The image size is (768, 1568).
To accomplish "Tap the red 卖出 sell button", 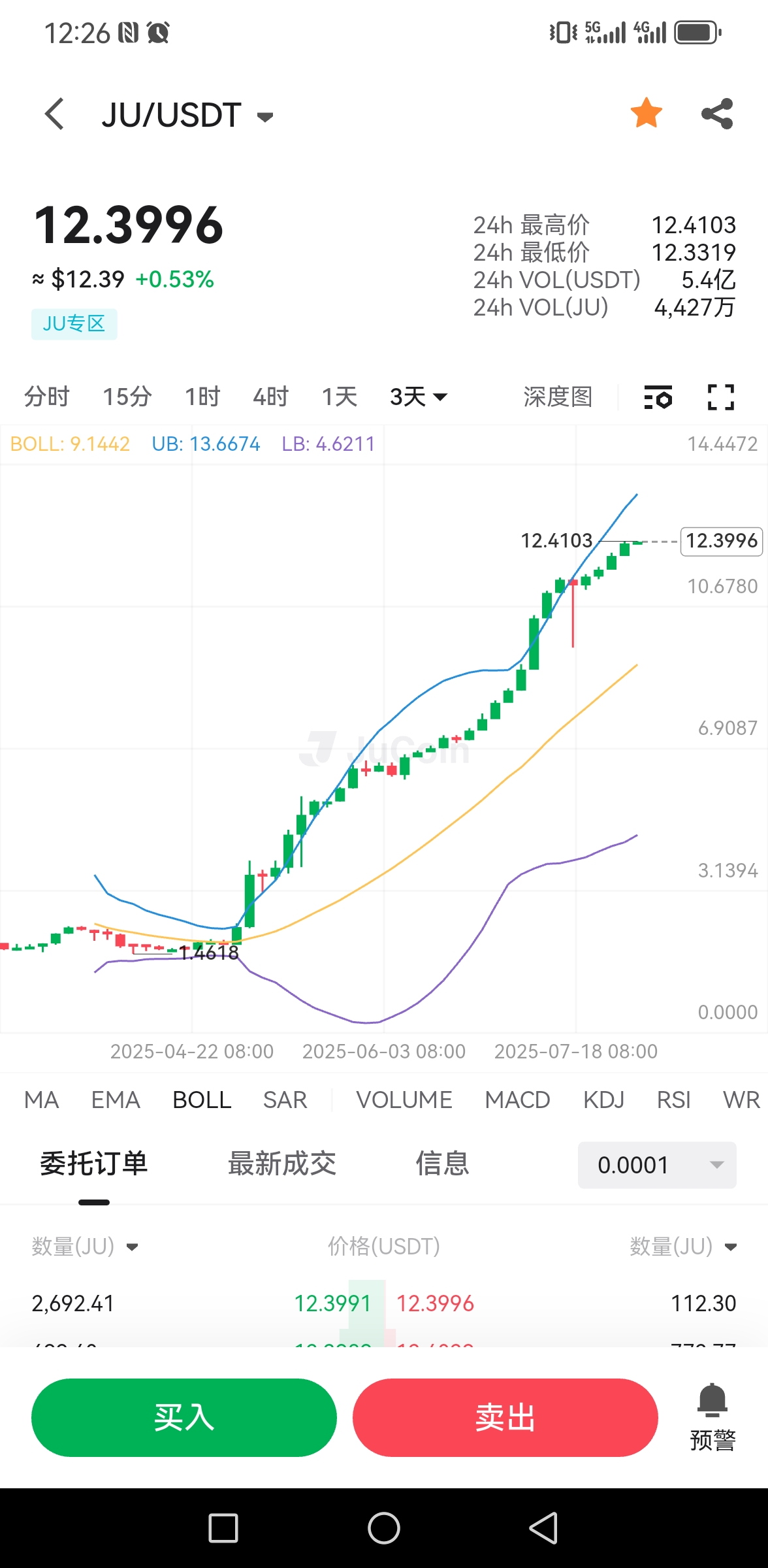I will tap(505, 1418).
